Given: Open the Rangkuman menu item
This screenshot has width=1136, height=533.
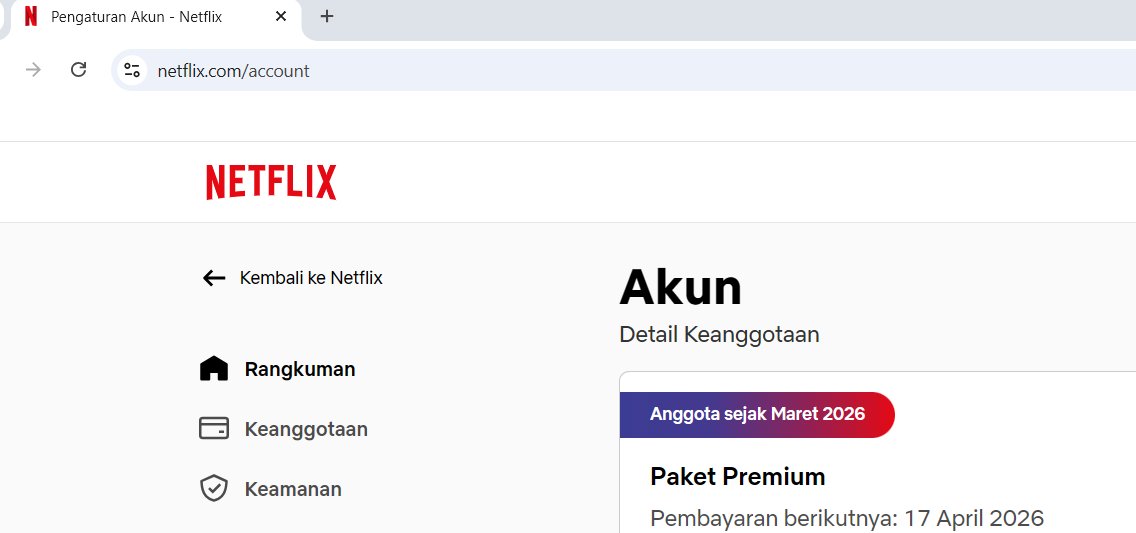Looking at the screenshot, I should (277, 369).
